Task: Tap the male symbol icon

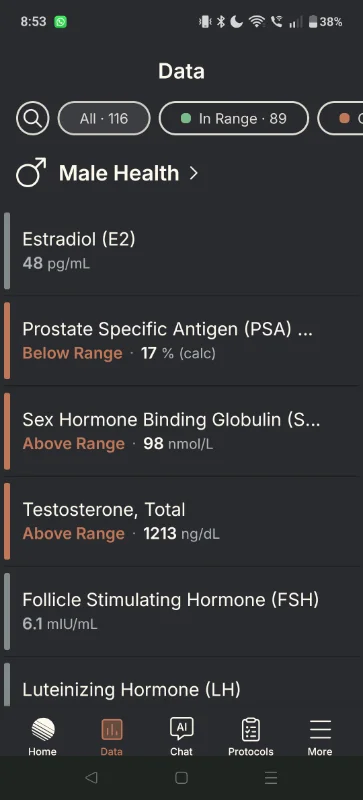Action: 31,172
